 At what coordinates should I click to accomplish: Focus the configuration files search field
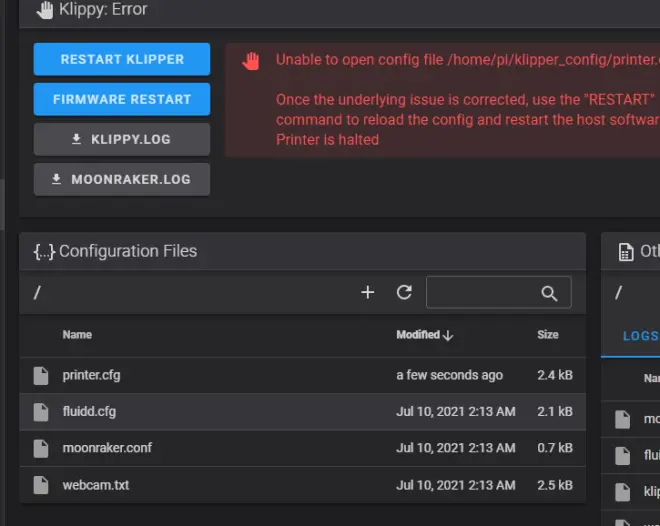pyautogui.click(x=499, y=292)
